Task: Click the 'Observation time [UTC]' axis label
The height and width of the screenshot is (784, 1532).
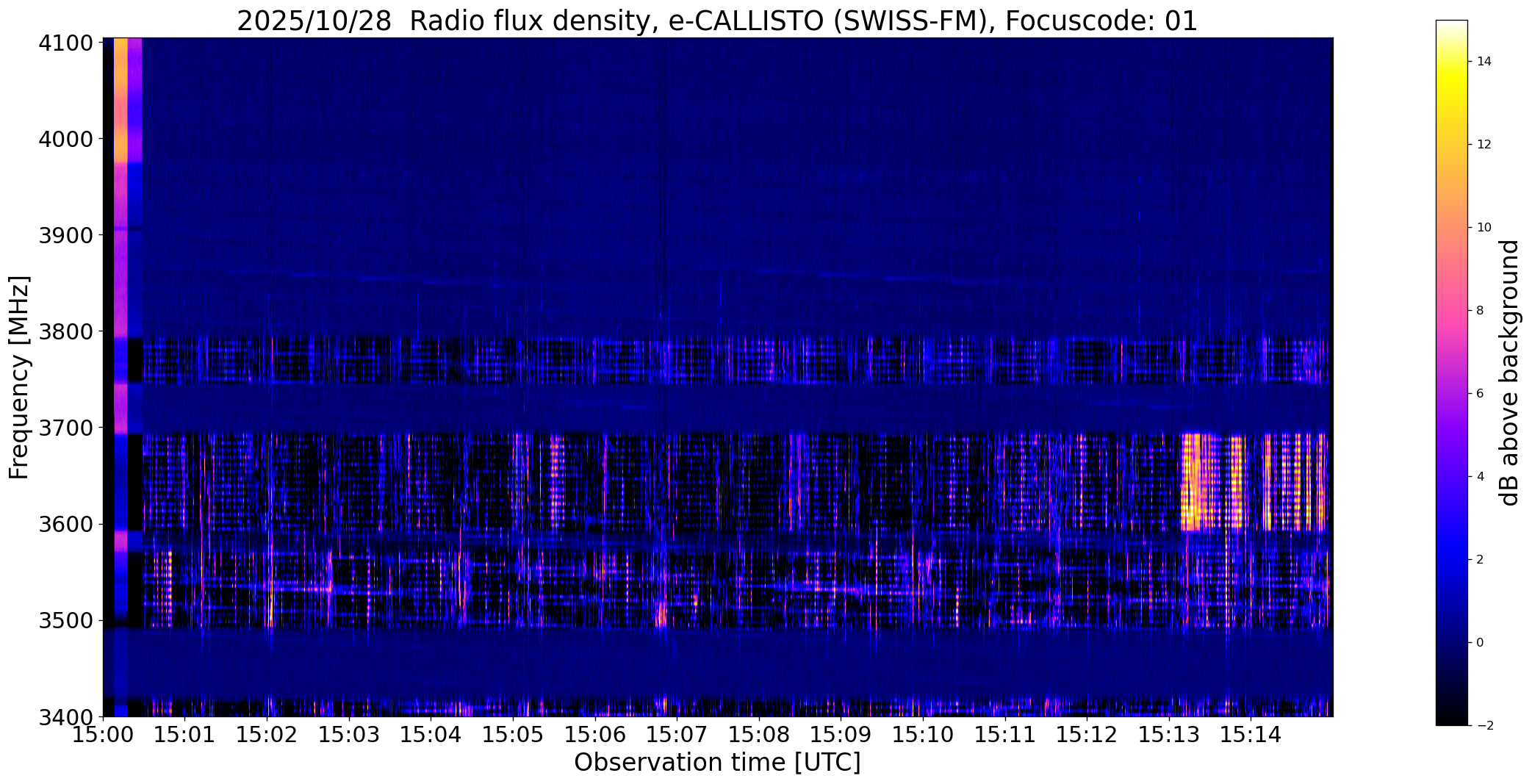Action: pos(717,763)
